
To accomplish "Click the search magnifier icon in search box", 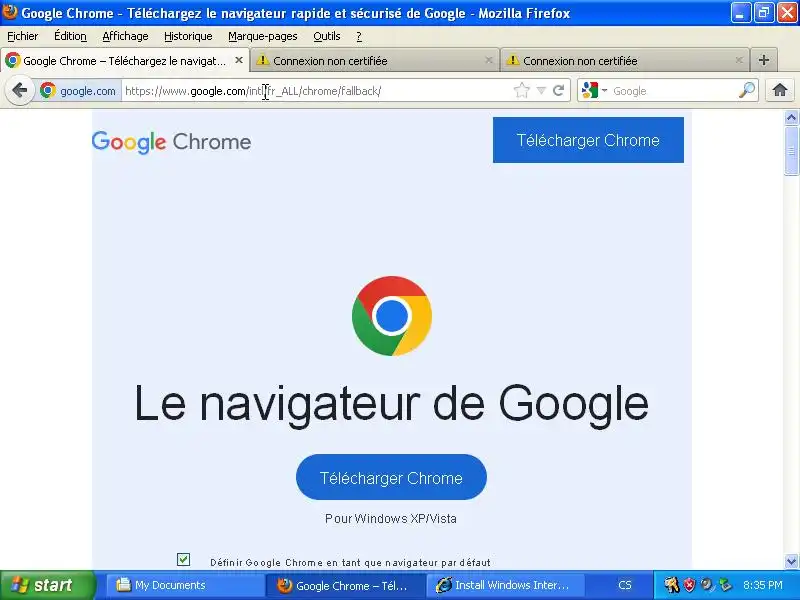I will pyautogui.click(x=747, y=91).
